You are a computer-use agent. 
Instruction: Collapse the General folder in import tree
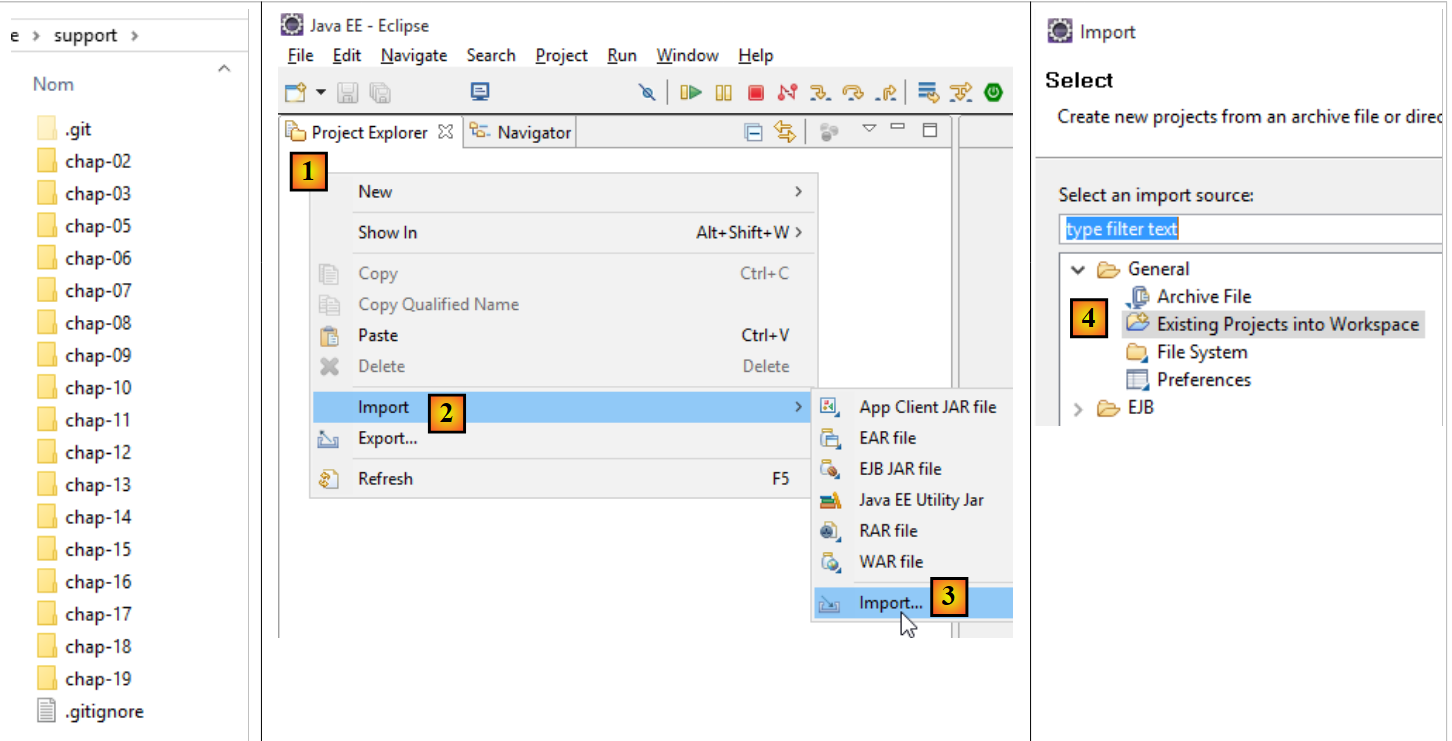click(x=1078, y=269)
